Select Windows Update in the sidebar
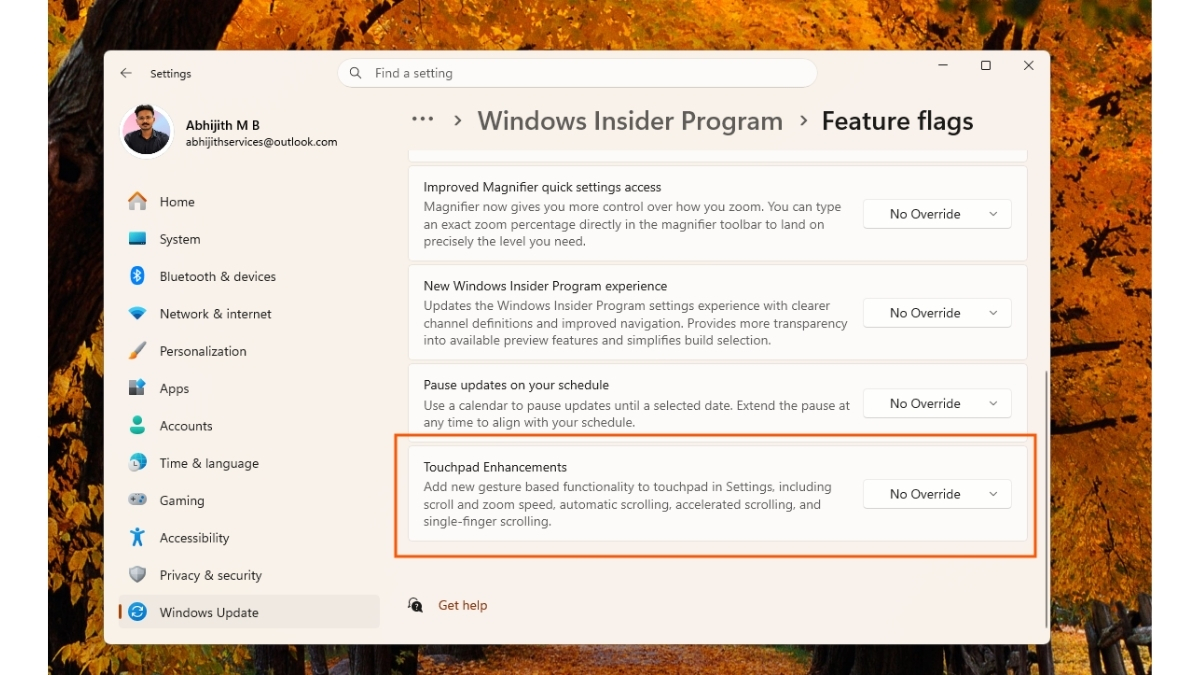This screenshot has height=675, width=1200. (x=249, y=612)
